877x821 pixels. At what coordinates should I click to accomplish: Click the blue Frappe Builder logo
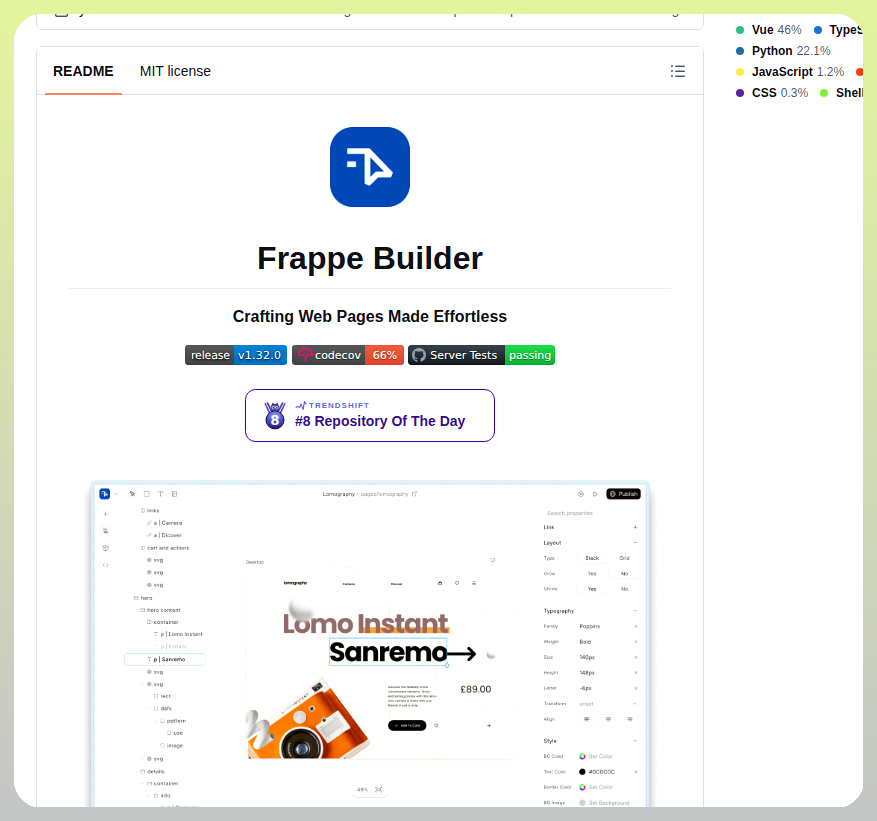pos(370,167)
